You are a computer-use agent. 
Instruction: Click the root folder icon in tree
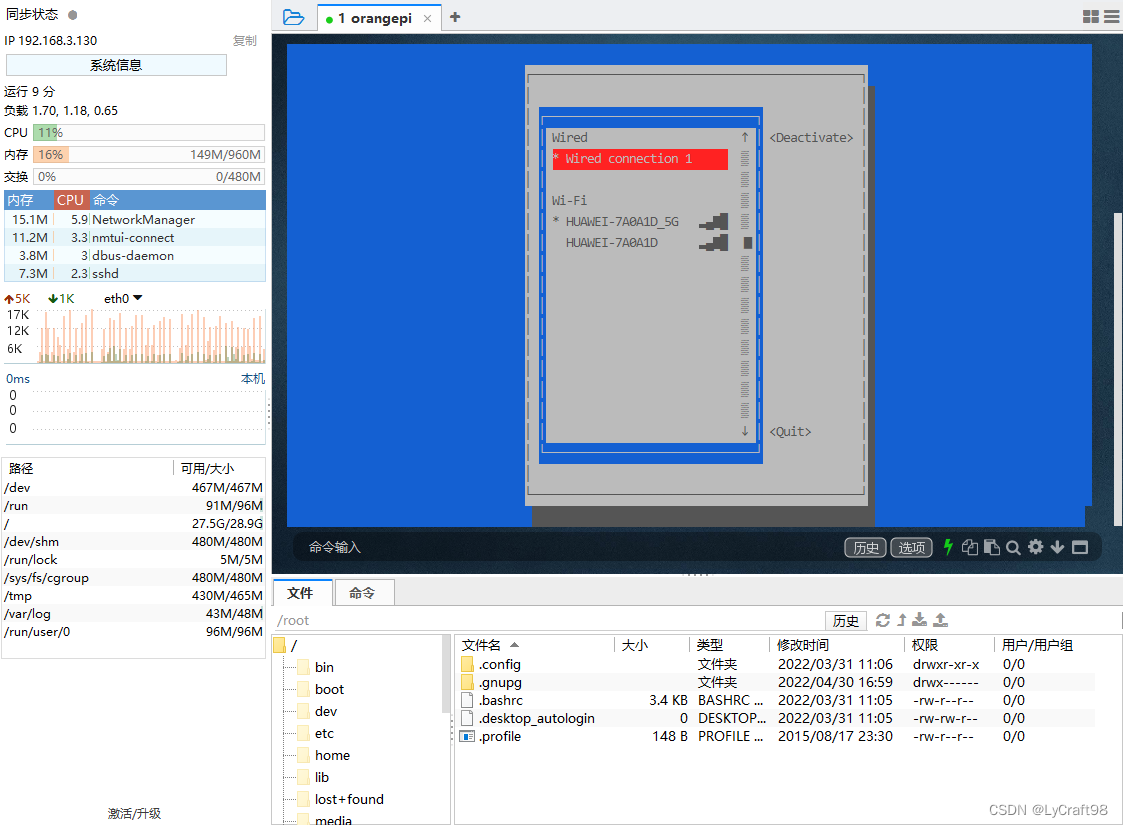tap(280, 645)
